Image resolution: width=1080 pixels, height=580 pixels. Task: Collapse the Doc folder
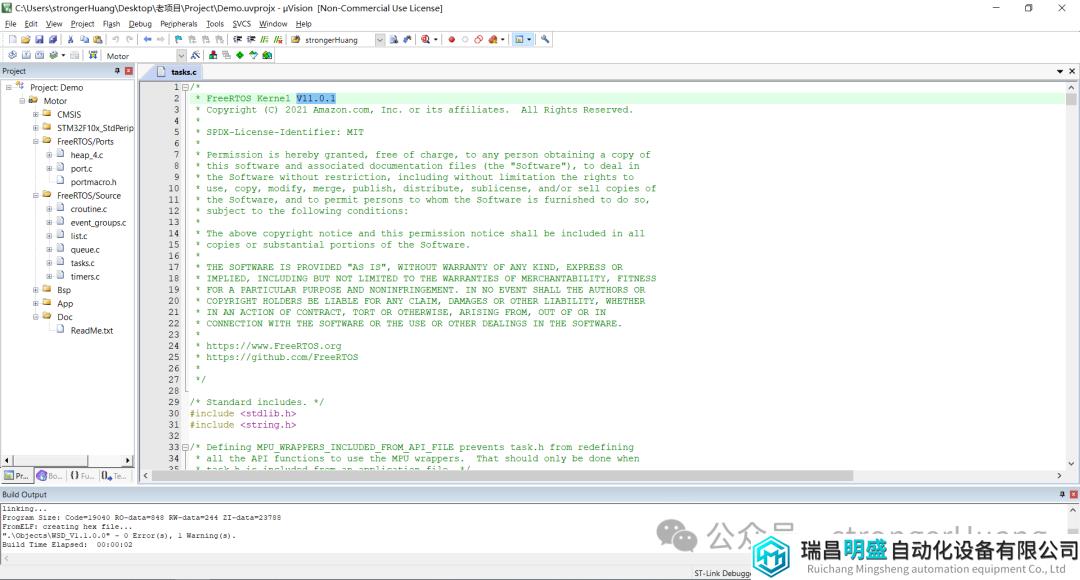click(x=36, y=317)
